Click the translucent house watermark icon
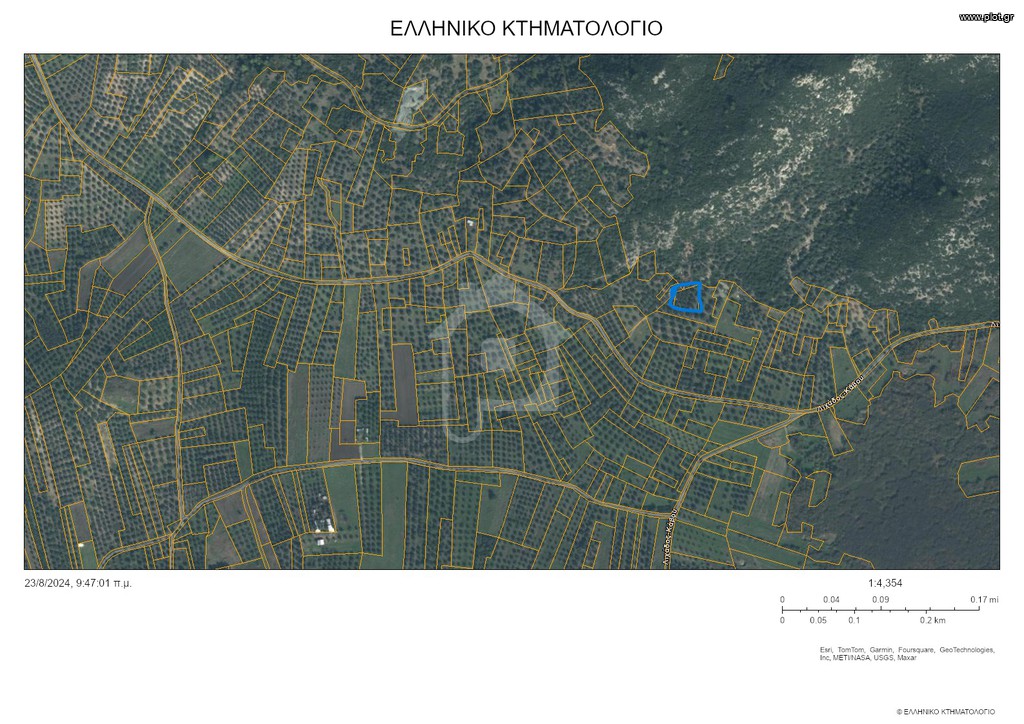1024x724 pixels. tap(502, 356)
